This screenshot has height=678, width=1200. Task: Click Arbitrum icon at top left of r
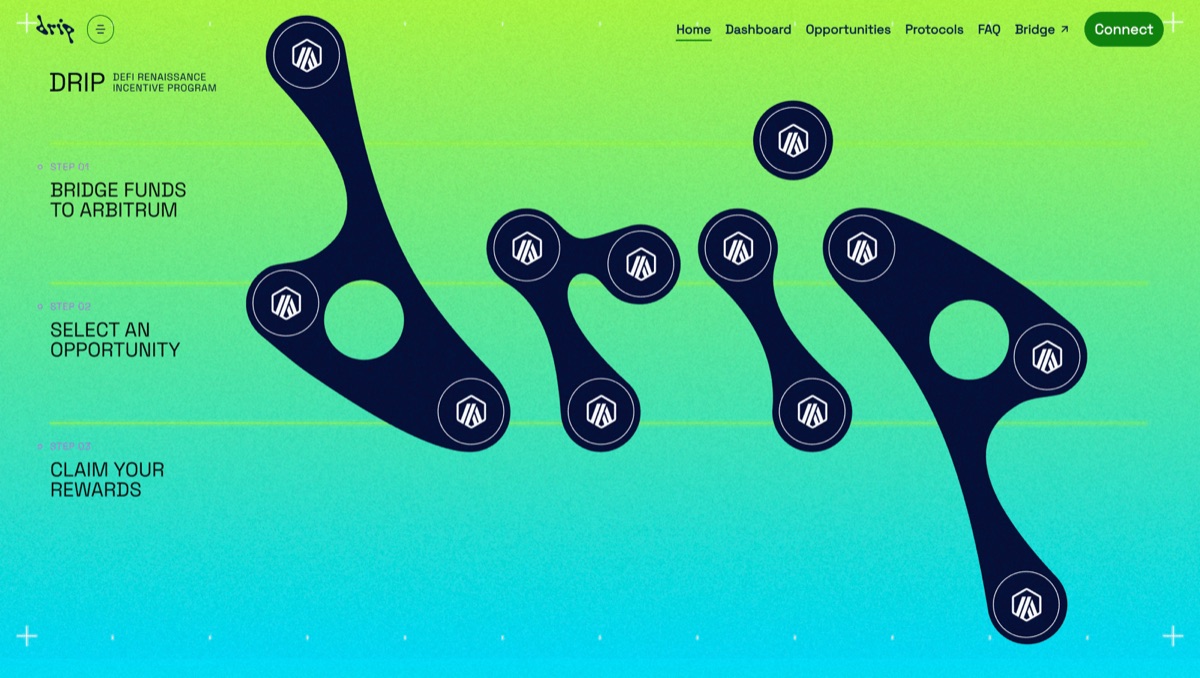(527, 248)
